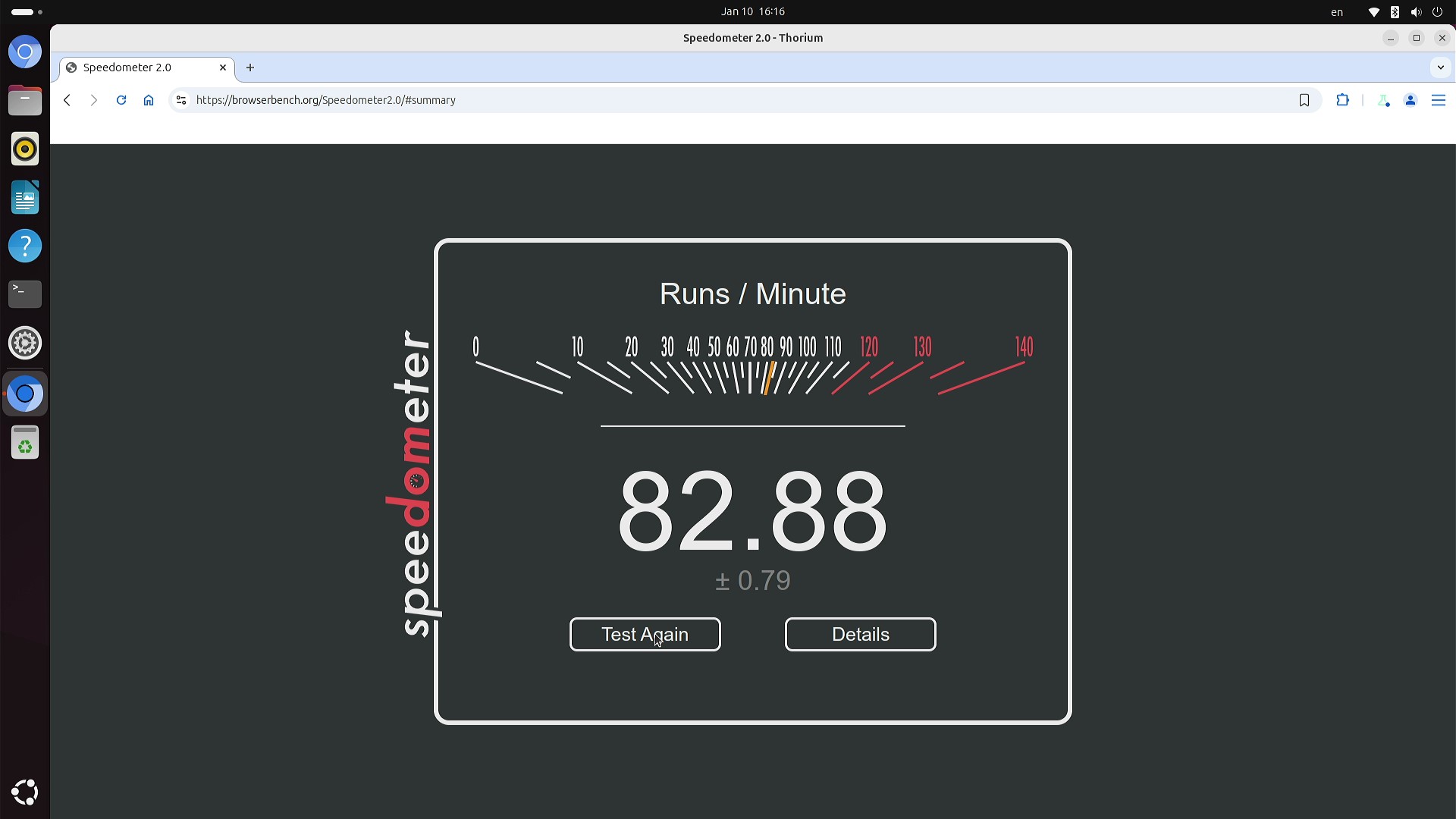Open the 'en' keyboard language indicator
1456x819 pixels.
tap(1337, 12)
